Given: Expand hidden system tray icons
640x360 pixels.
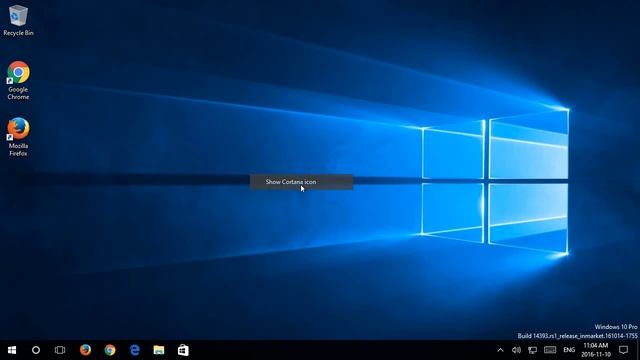Looking at the screenshot, I should 500,350.
